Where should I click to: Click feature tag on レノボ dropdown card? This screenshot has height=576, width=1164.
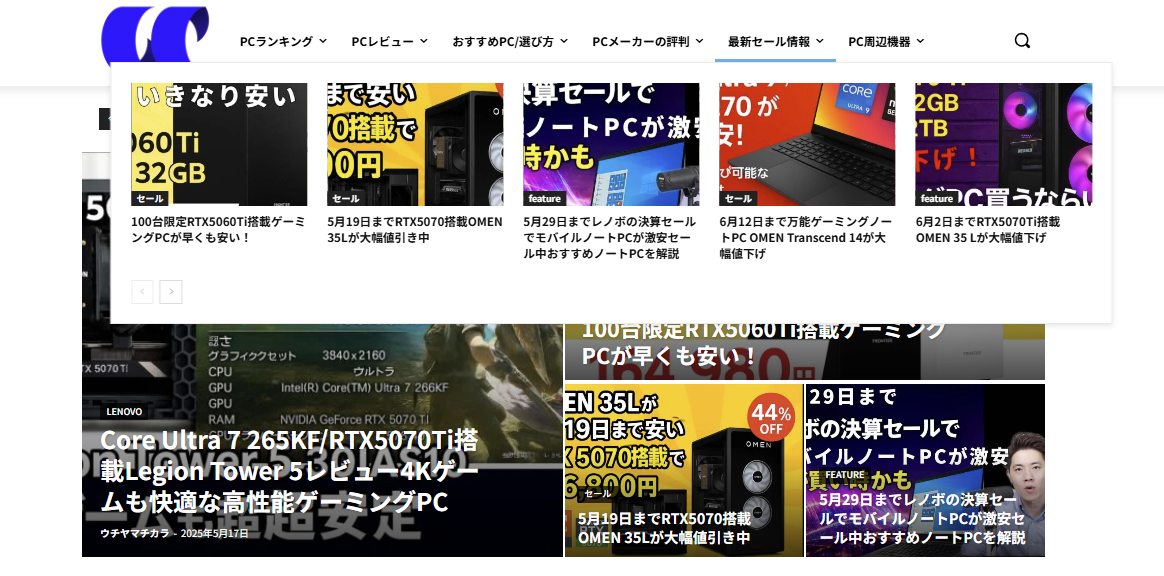[545, 198]
